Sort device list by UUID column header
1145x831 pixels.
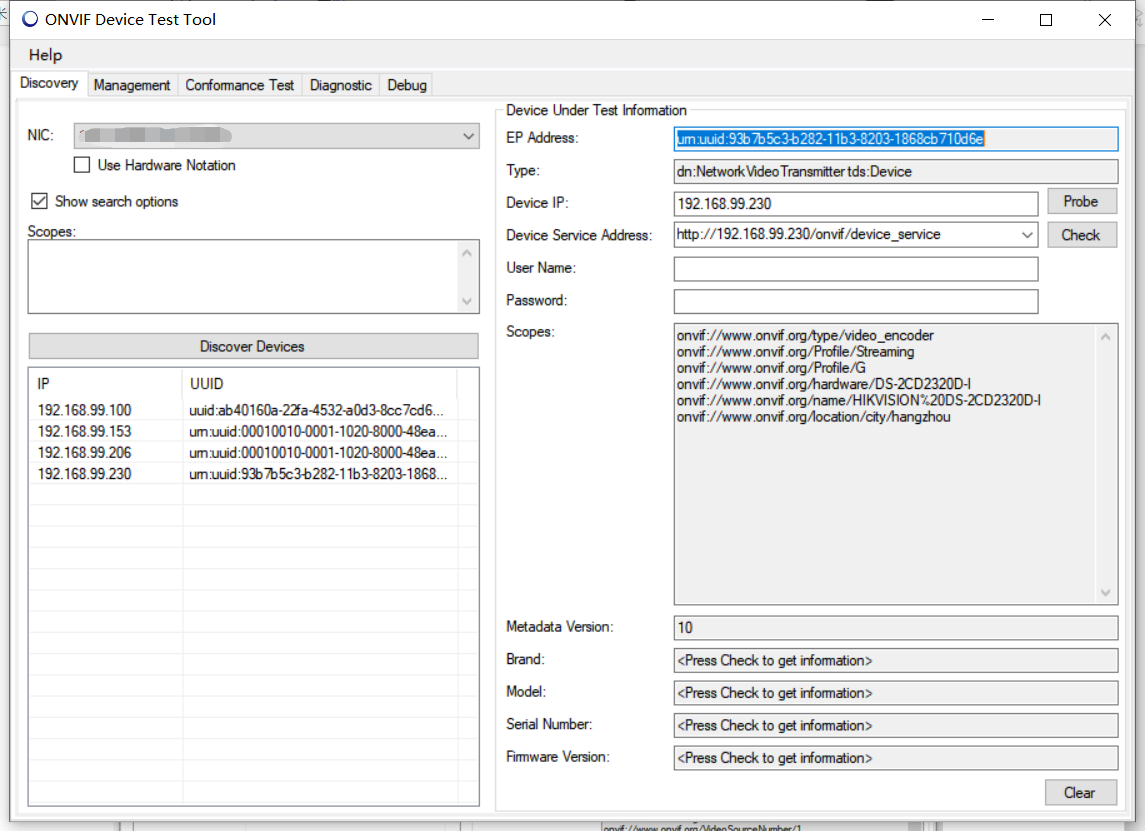[319, 383]
